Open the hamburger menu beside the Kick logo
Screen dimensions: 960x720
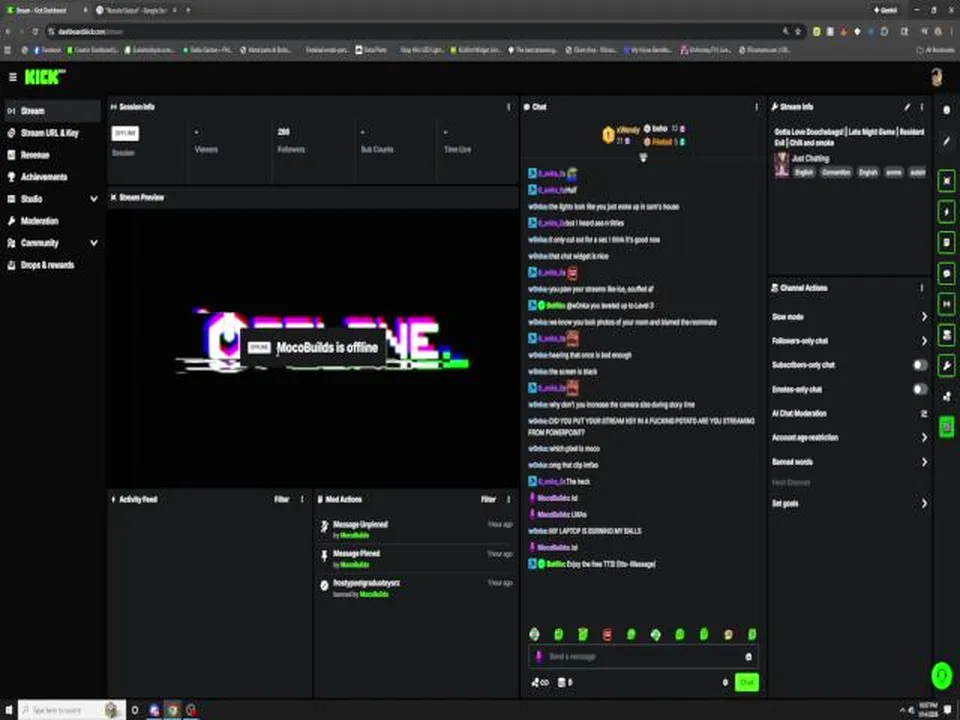coord(12,77)
